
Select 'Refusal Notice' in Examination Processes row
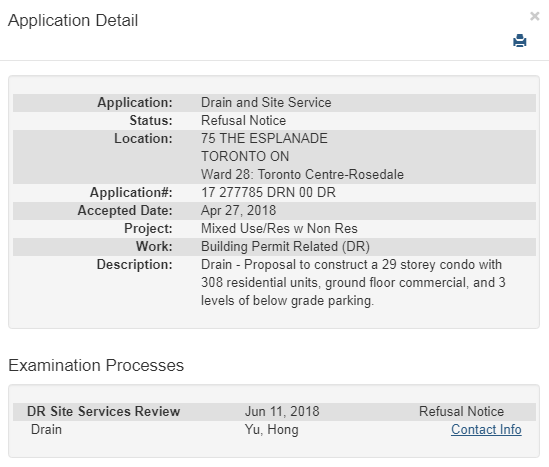pyautogui.click(x=461, y=411)
